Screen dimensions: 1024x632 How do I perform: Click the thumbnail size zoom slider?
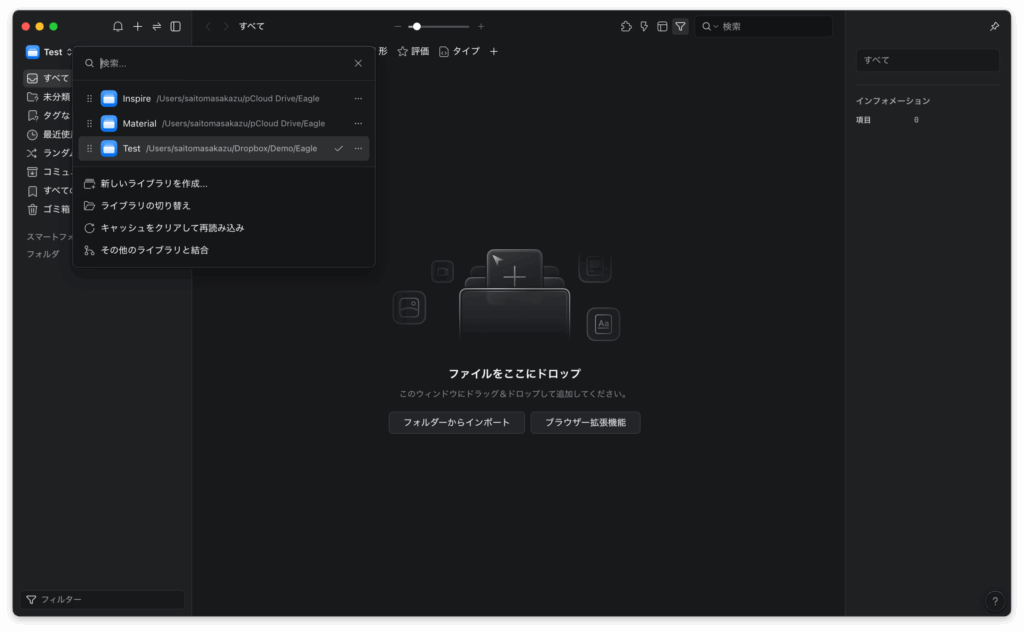(438, 26)
